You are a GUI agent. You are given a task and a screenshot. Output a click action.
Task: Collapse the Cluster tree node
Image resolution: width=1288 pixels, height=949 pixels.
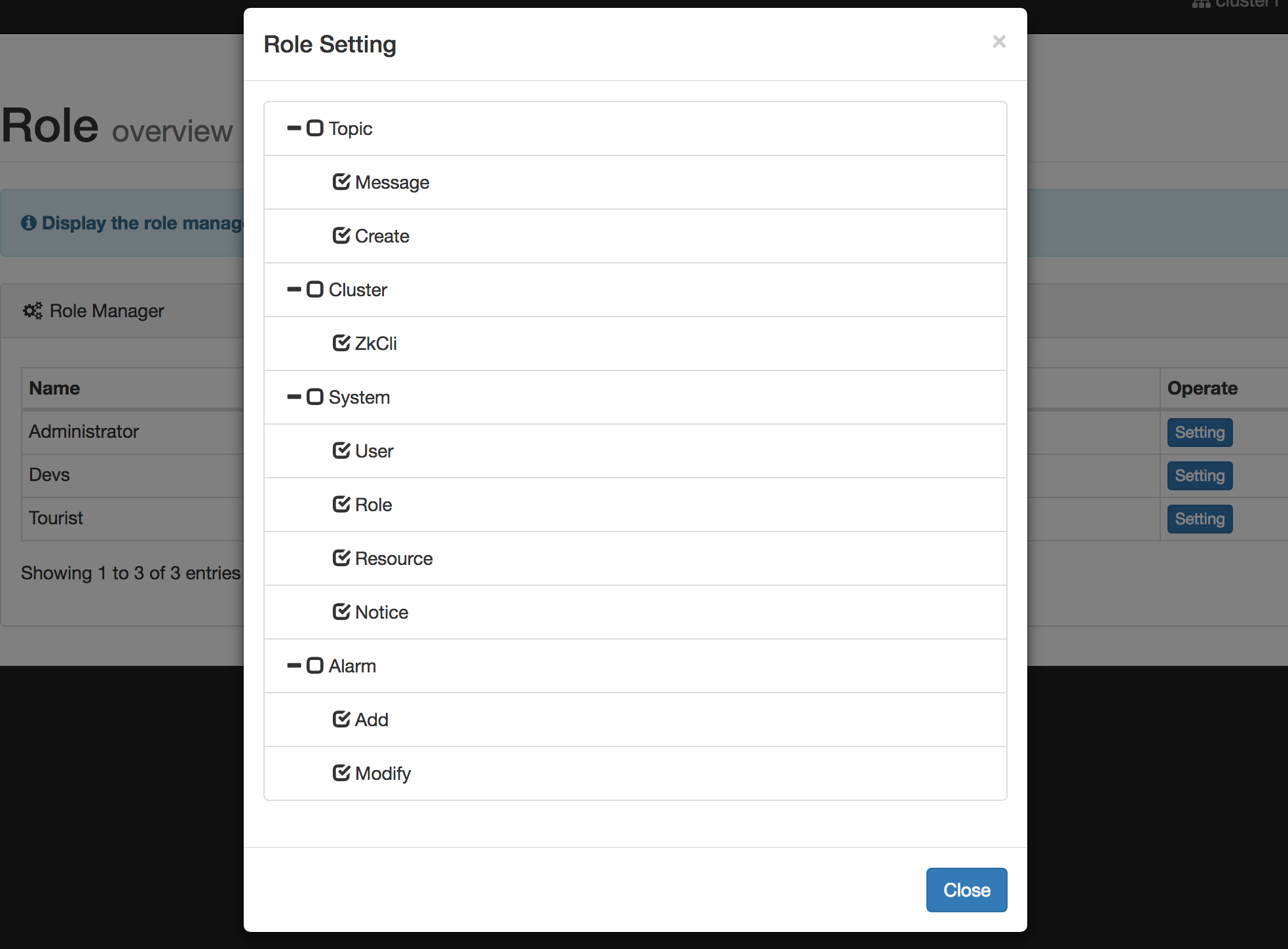[x=294, y=290]
